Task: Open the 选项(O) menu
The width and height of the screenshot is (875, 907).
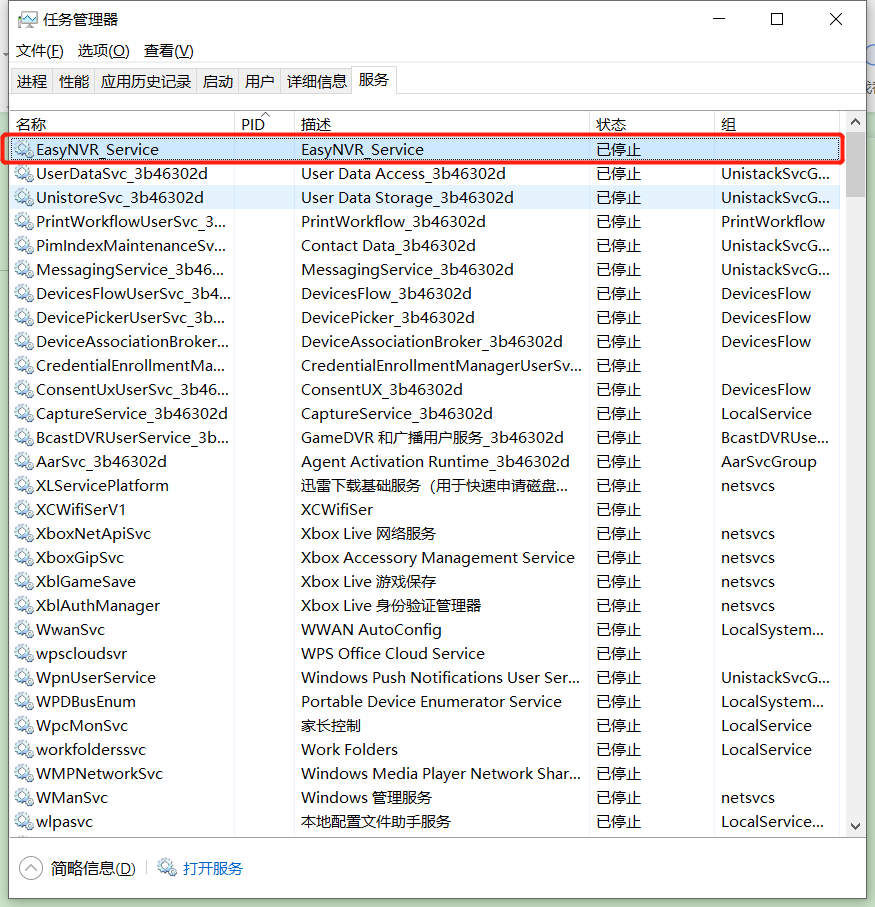Action: click(104, 51)
